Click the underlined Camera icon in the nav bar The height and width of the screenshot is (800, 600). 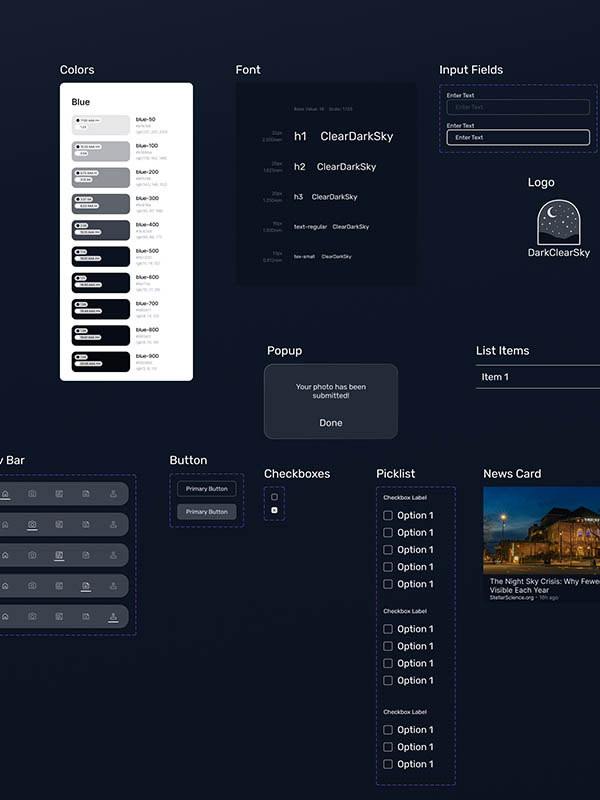(x=32, y=524)
